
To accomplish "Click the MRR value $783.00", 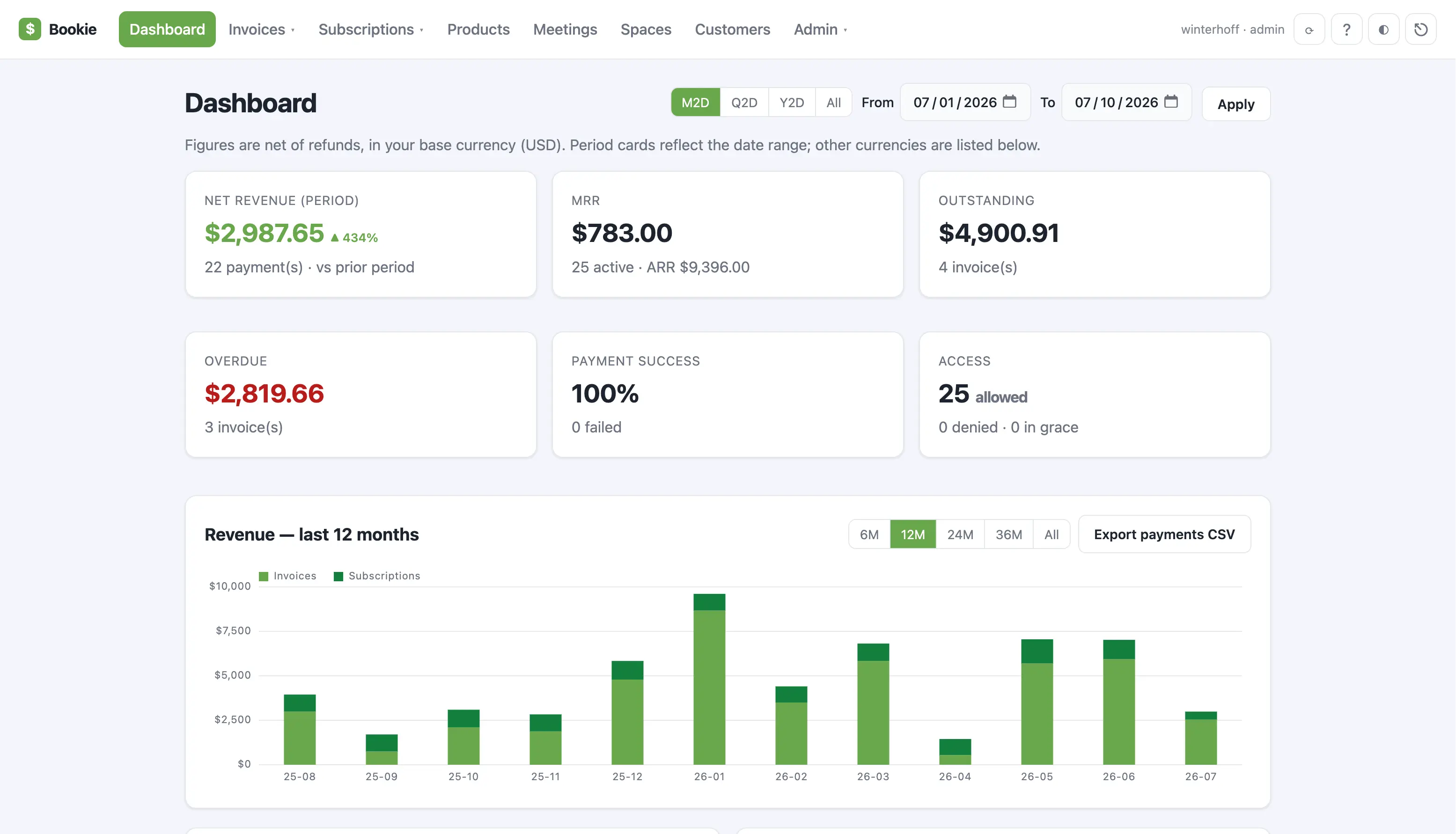I will [622, 233].
